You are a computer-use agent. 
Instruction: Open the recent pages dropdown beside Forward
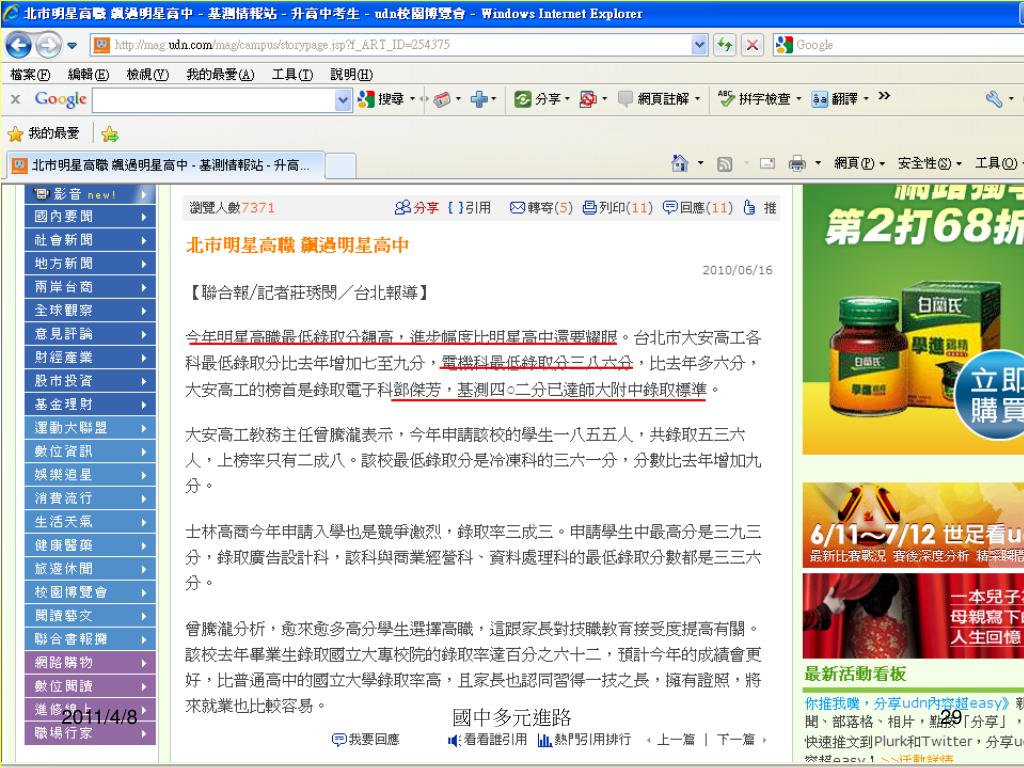[72, 46]
